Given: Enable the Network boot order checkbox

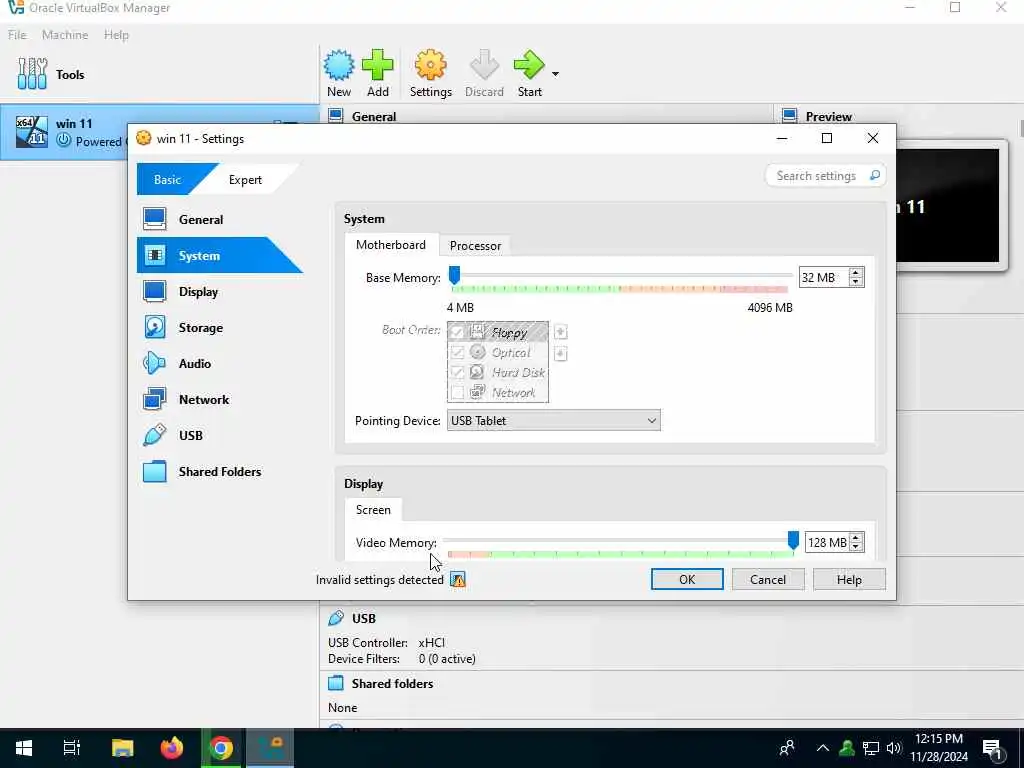Looking at the screenshot, I should (457, 392).
